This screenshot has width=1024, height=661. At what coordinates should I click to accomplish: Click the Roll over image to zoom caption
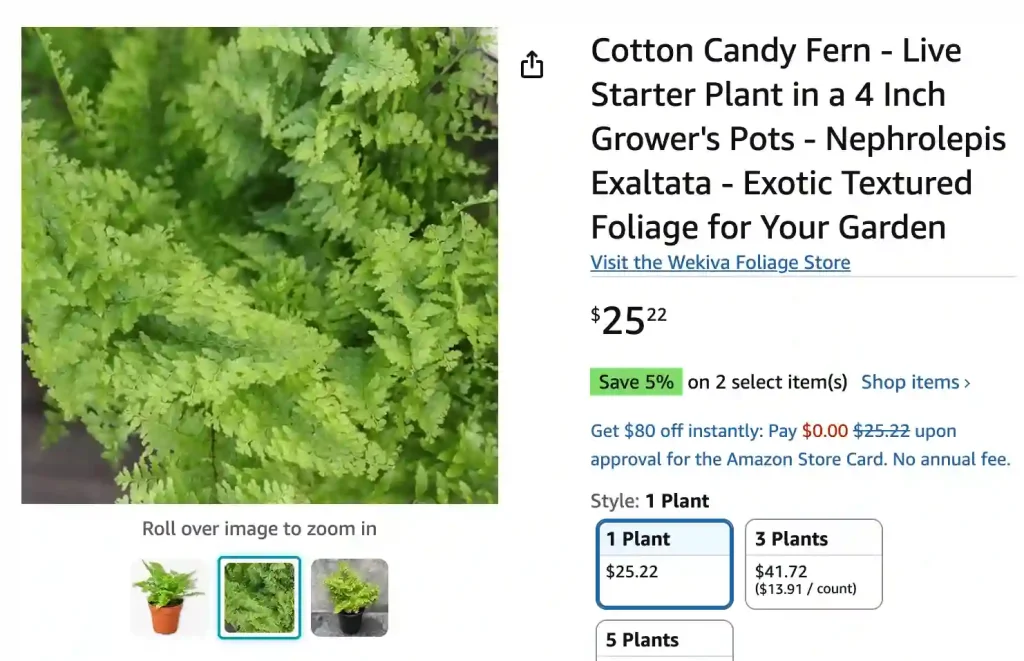coord(258,529)
